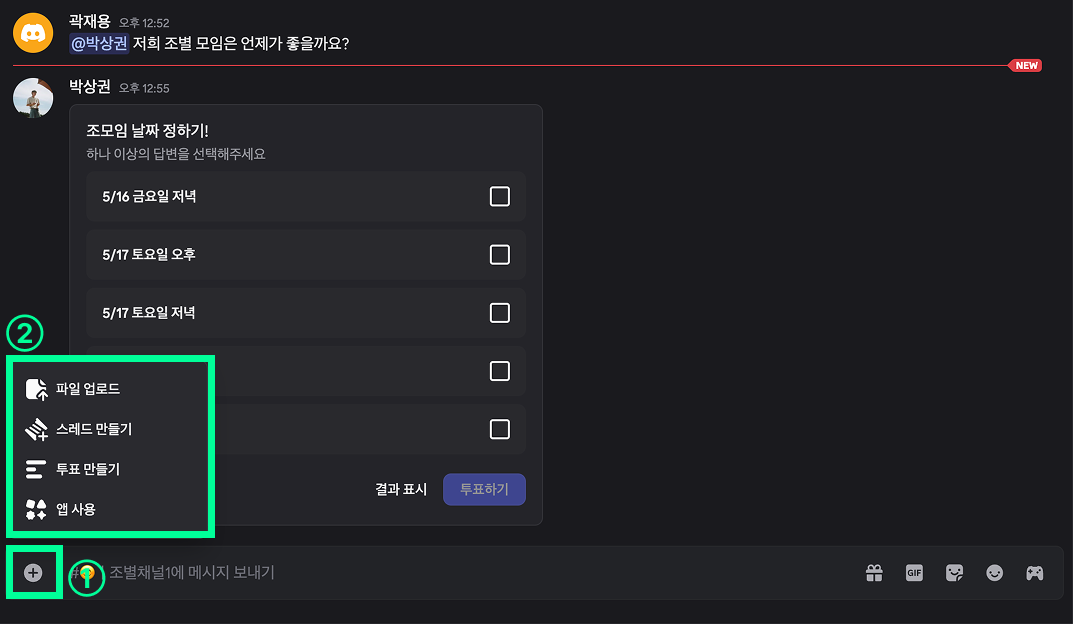Open the sticker picker icon

click(x=954, y=573)
